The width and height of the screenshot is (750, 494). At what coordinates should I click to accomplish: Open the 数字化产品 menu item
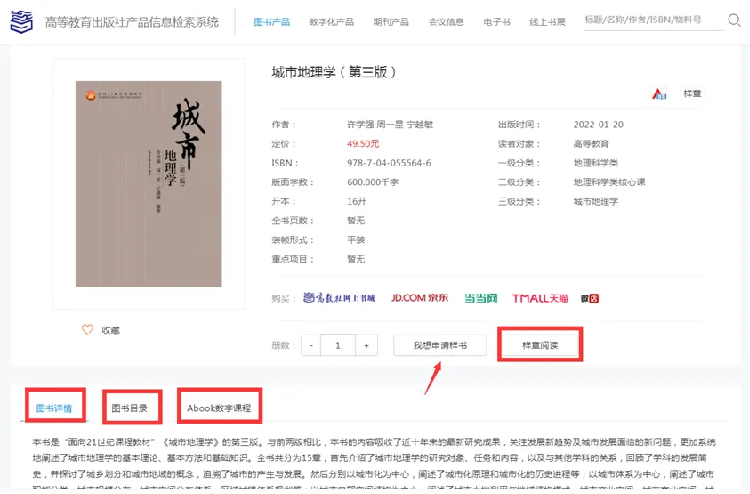point(331,22)
